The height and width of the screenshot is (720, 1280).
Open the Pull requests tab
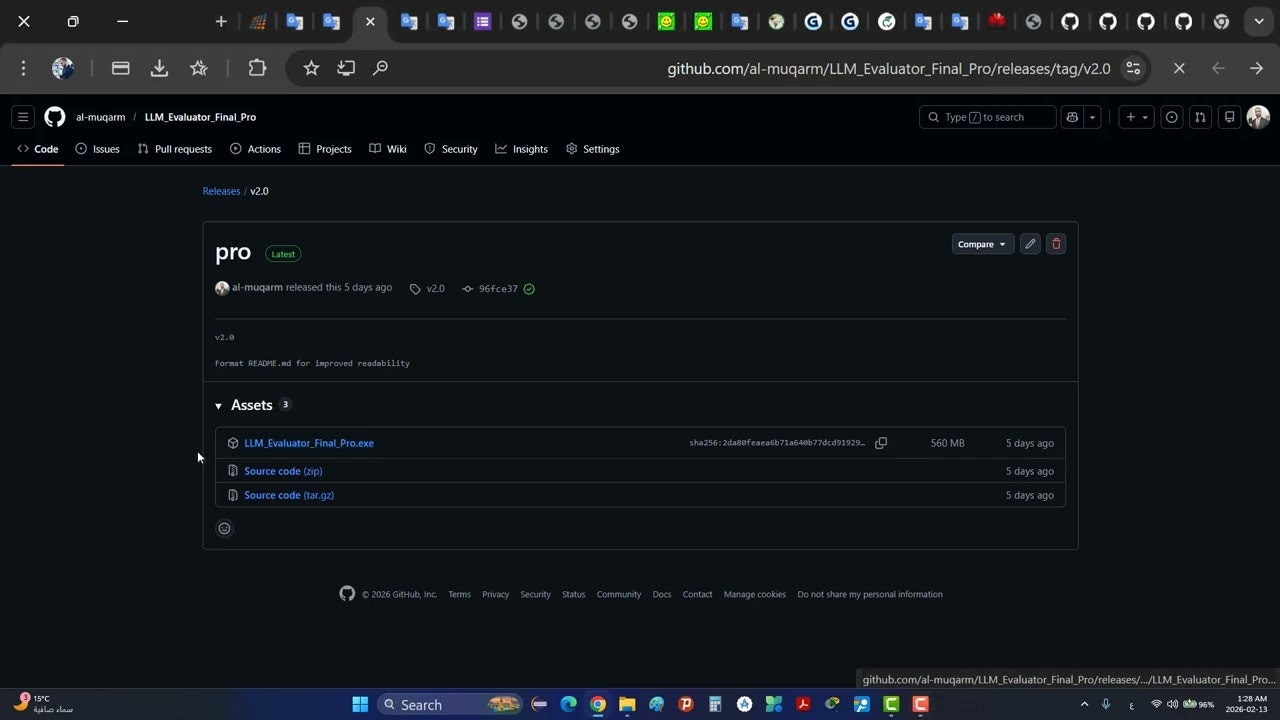point(175,149)
